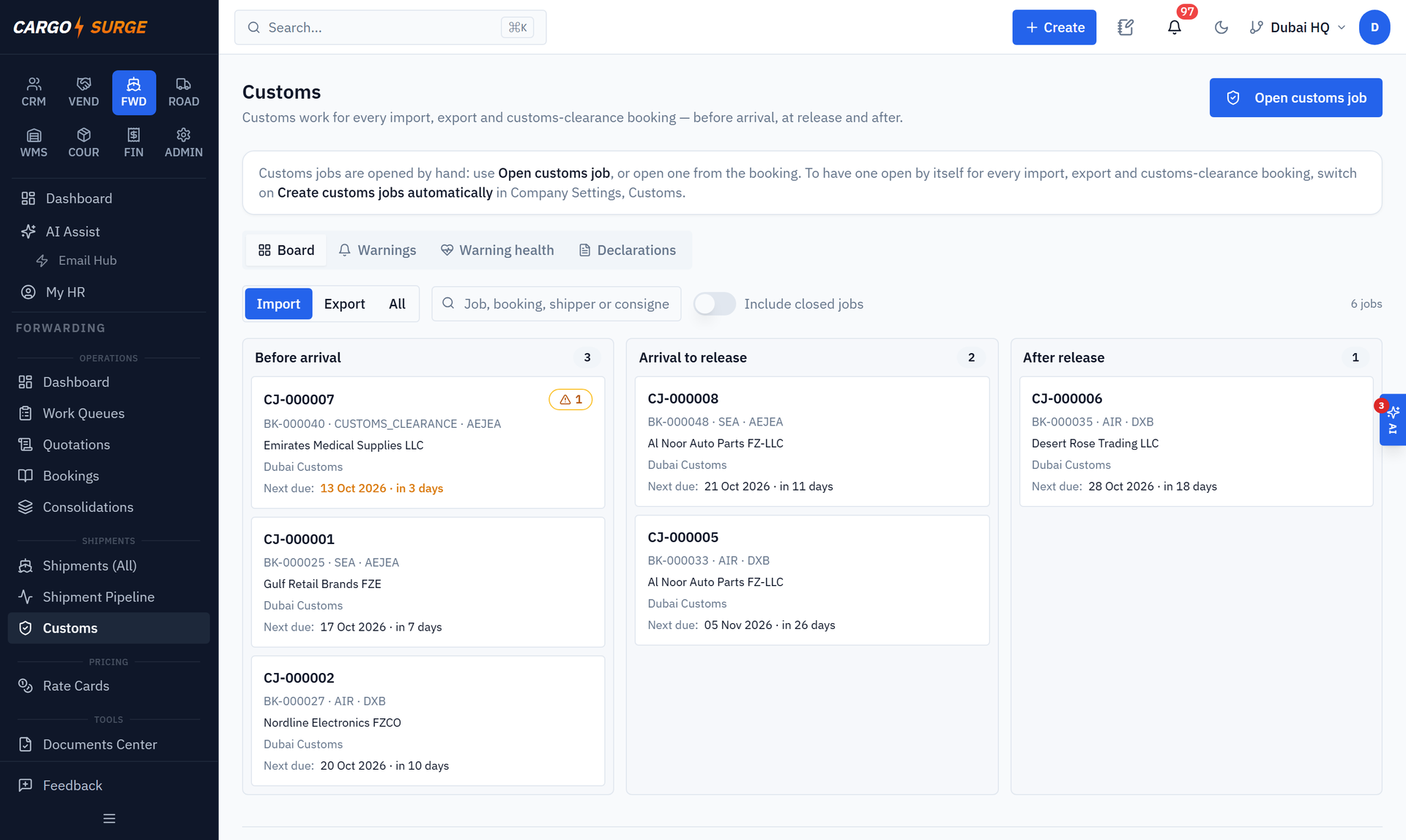
Task: Open customs job card CJ-000001
Action: [428, 582]
